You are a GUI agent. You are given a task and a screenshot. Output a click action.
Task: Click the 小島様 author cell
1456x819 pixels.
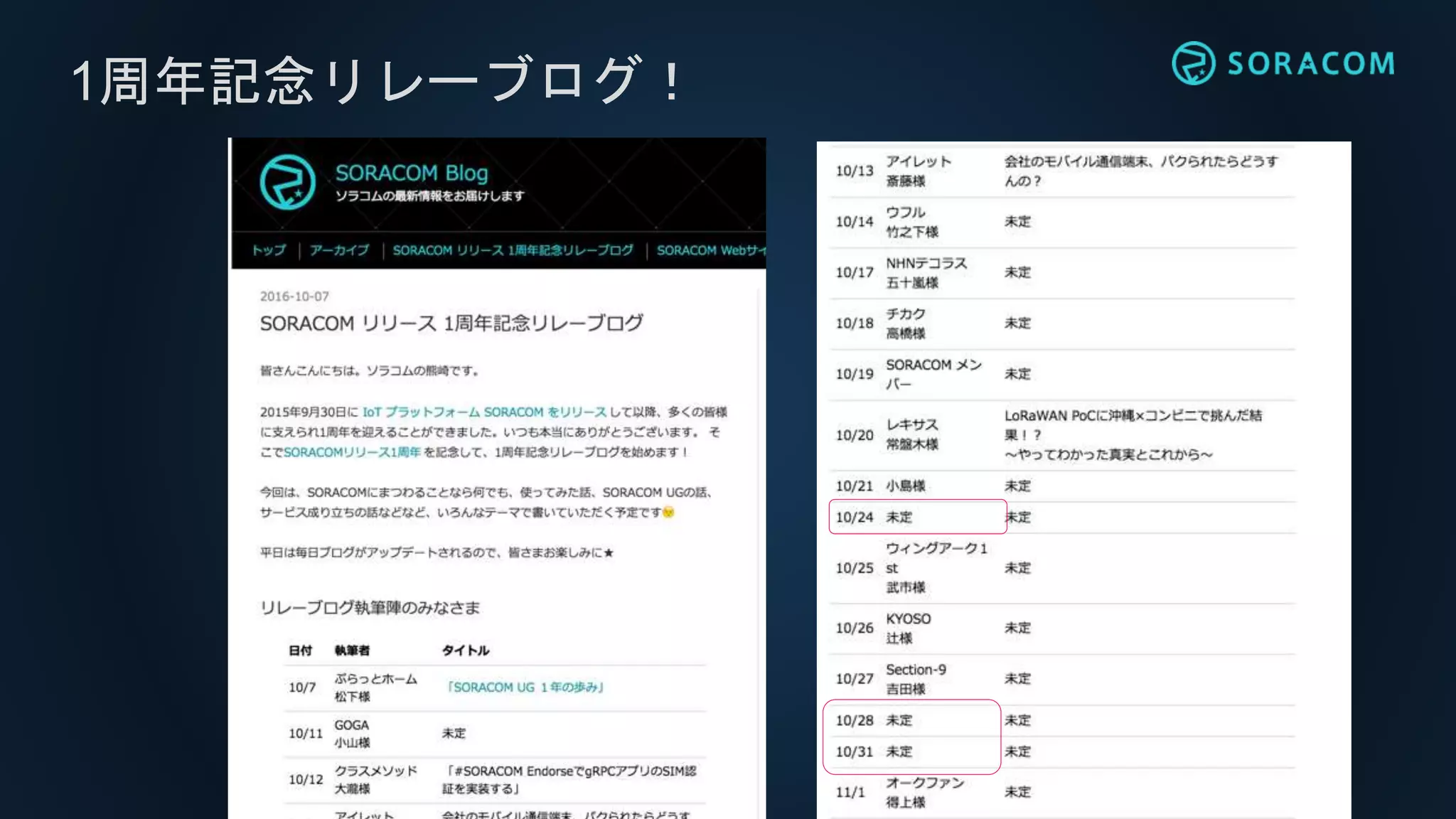(906, 486)
